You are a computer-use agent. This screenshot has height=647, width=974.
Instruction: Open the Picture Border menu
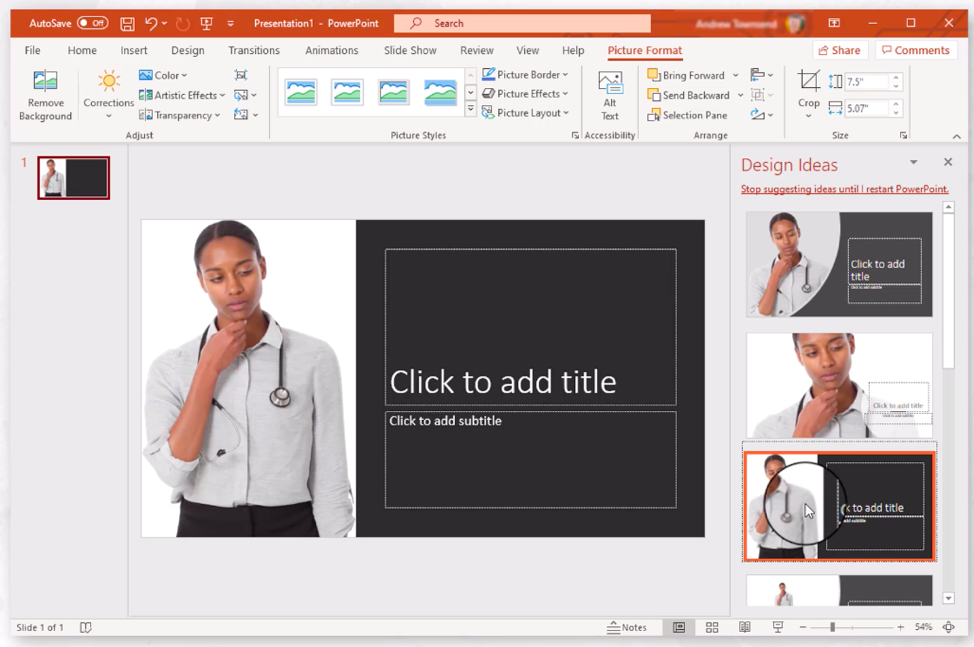(x=526, y=73)
